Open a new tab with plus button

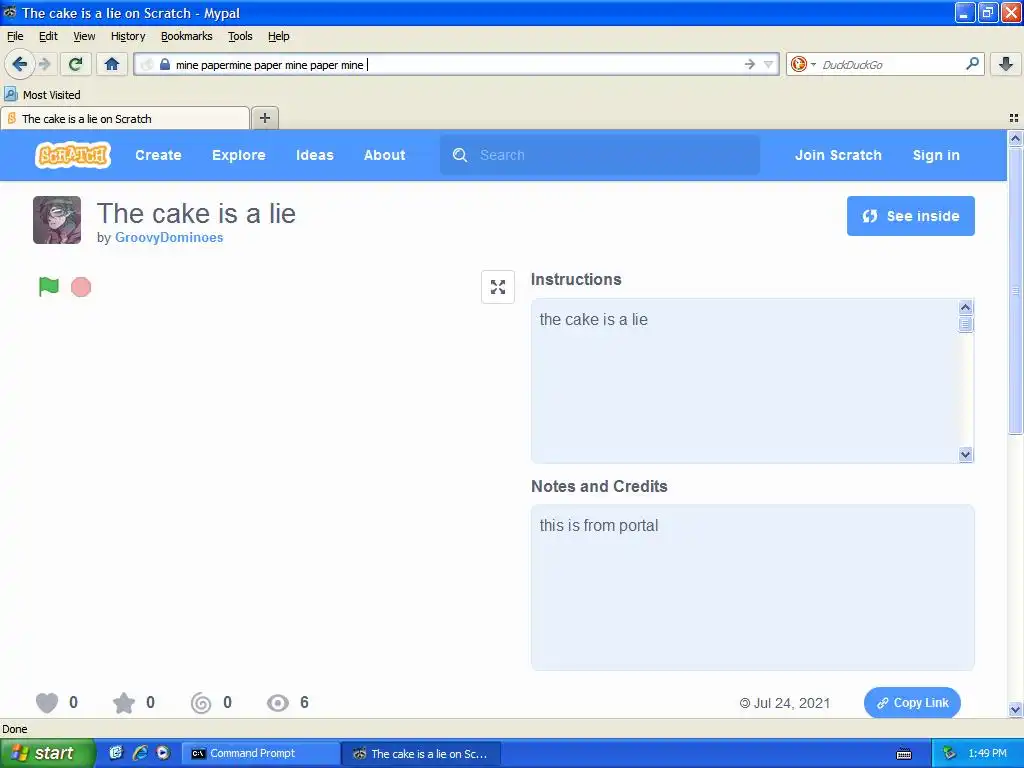(x=264, y=118)
